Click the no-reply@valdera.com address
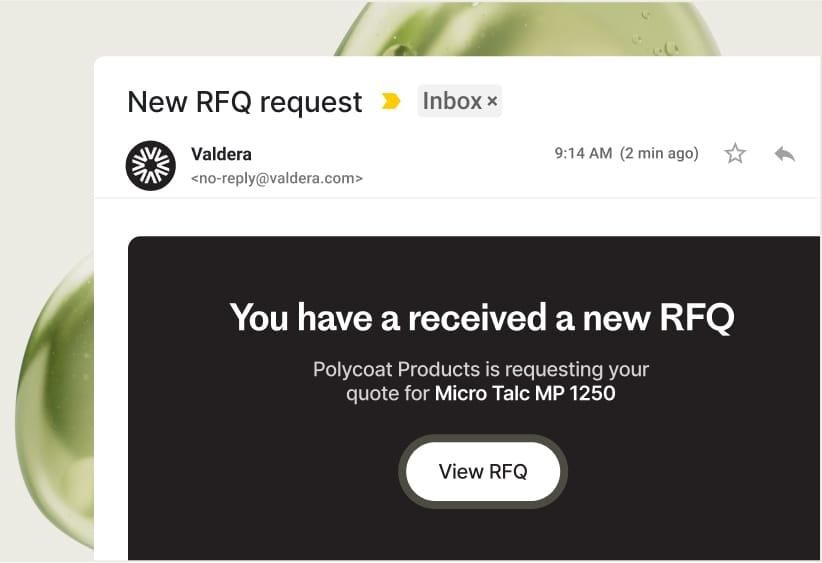This screenshot has height=563, width=822. coord(276,179)
